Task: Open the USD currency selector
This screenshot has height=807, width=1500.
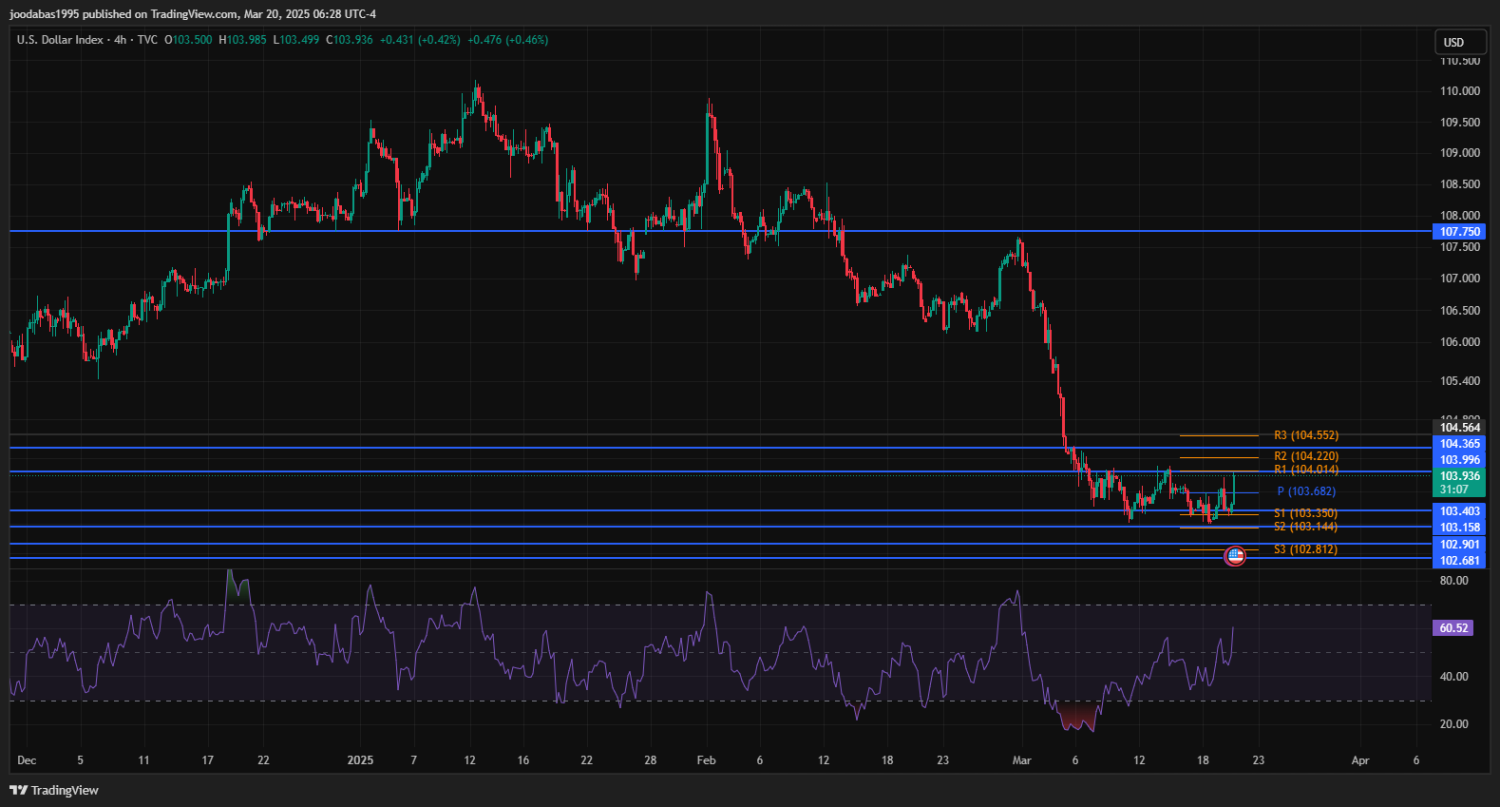Action: click(1453, 42)
